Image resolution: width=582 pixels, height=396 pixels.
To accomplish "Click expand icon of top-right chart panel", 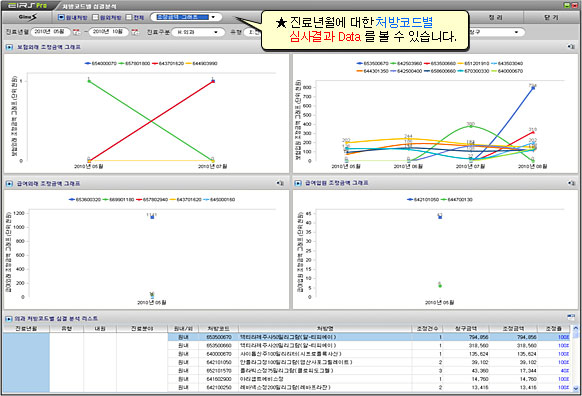I will pyautogui.click(x=571, y=46).
